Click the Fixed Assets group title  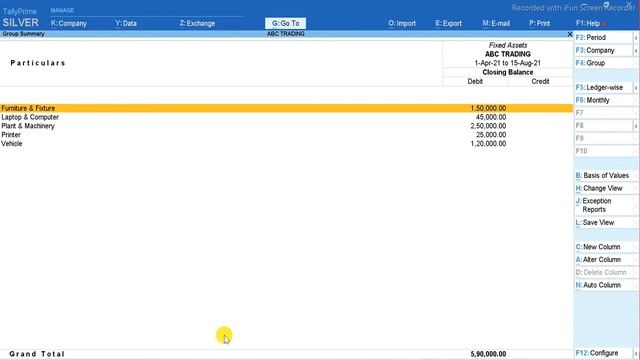pos(508,45)
